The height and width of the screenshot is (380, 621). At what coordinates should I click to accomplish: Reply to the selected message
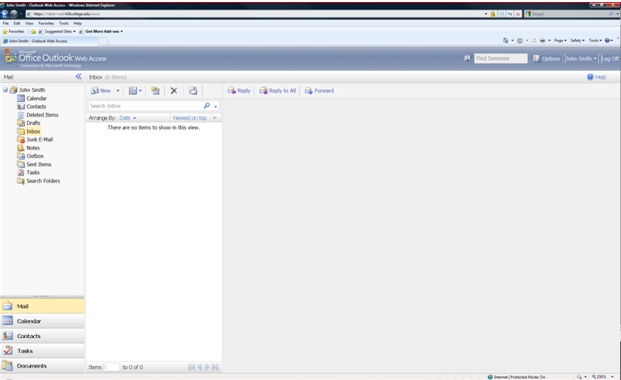tap(239, 91)
